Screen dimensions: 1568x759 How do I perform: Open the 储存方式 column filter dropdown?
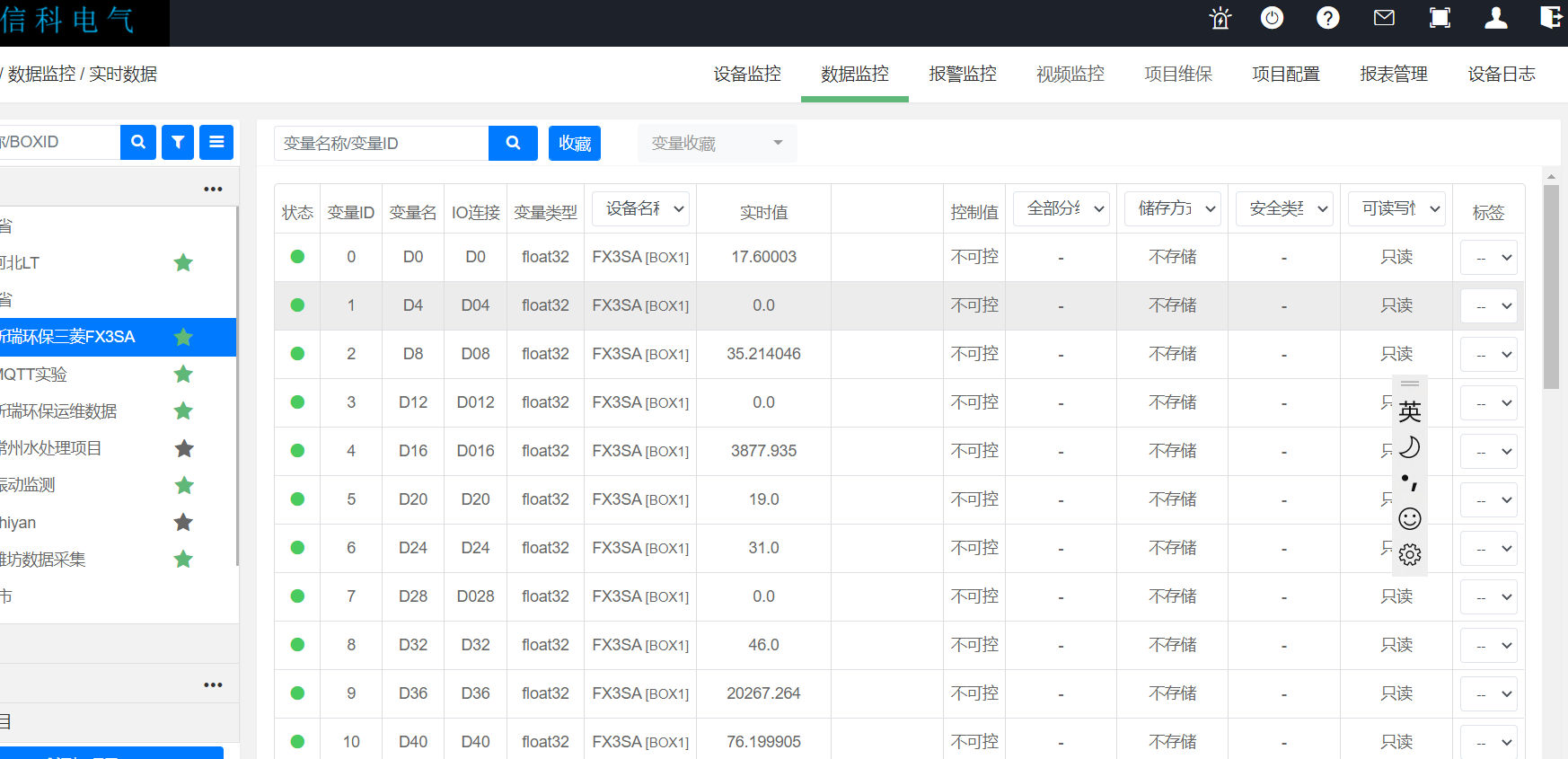[1172, 208]
